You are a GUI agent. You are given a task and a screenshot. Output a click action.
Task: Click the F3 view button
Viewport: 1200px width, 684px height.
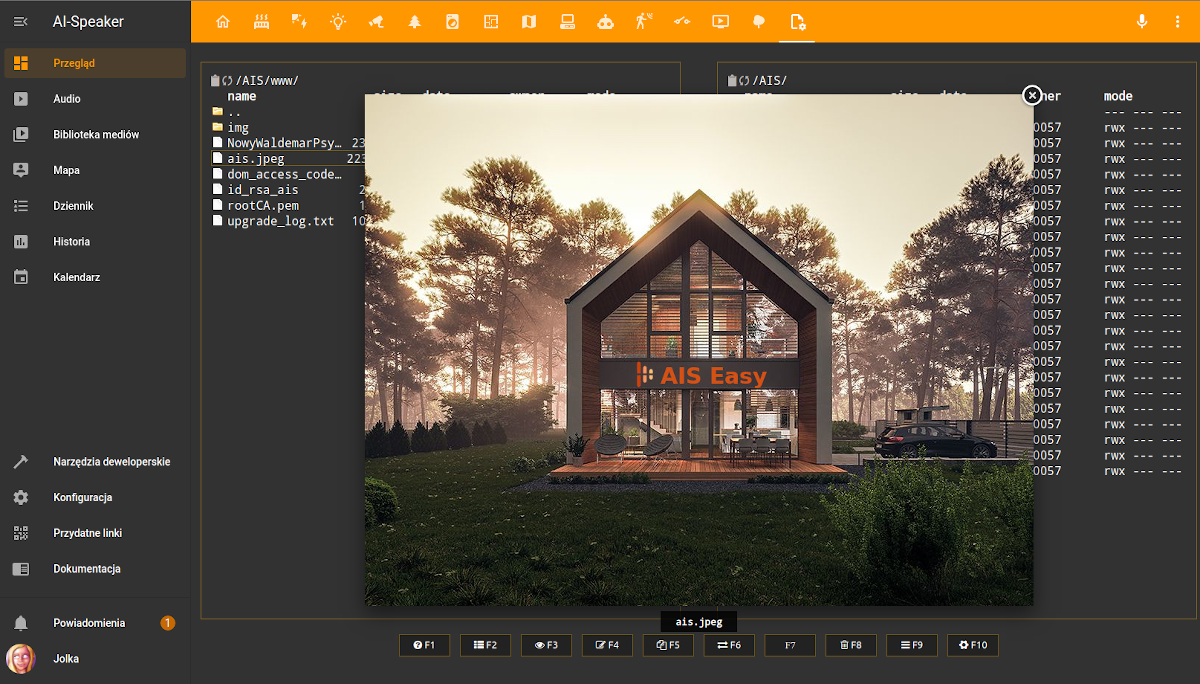coord(546,645)
